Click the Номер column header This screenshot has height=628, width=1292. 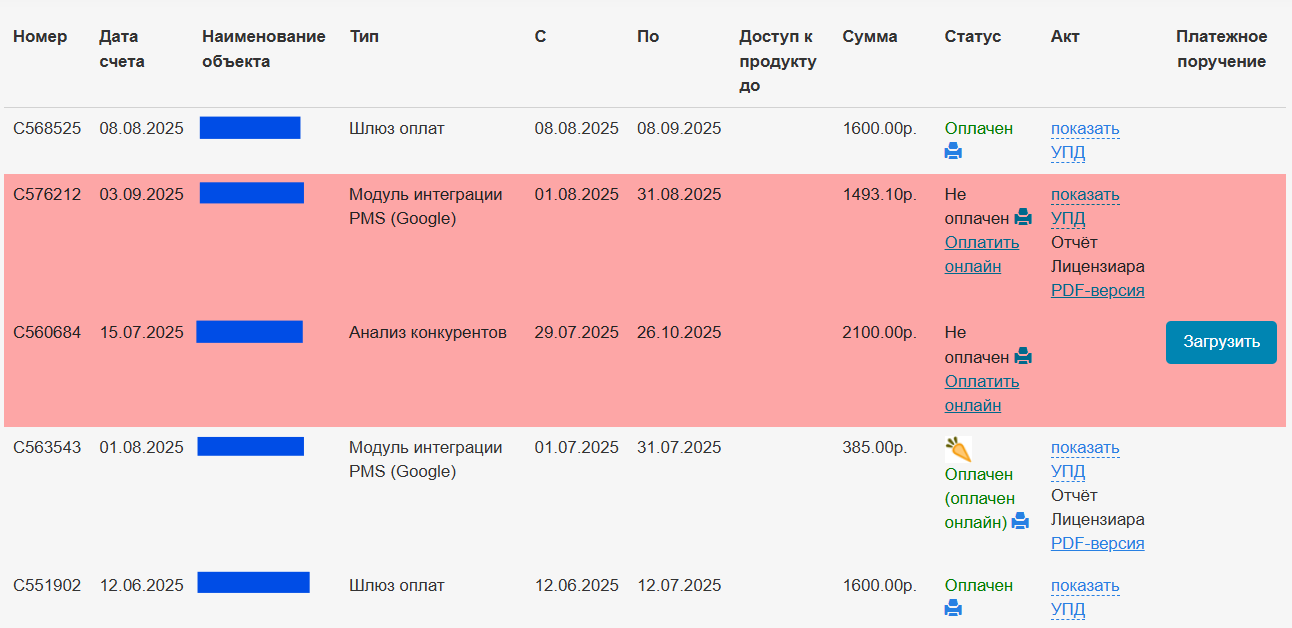coord(40,37)
